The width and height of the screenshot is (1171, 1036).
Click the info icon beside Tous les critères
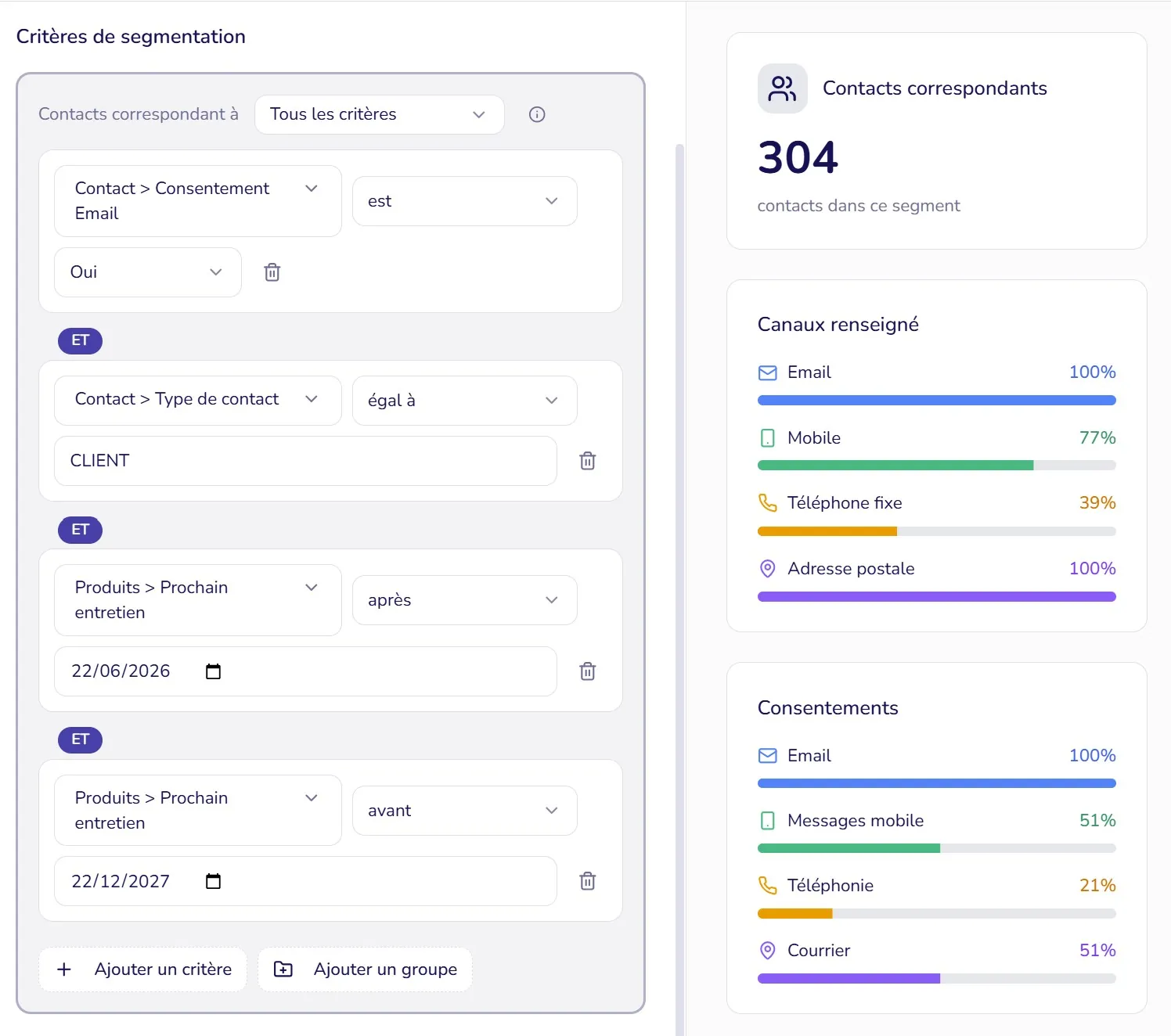pos(537,114)
